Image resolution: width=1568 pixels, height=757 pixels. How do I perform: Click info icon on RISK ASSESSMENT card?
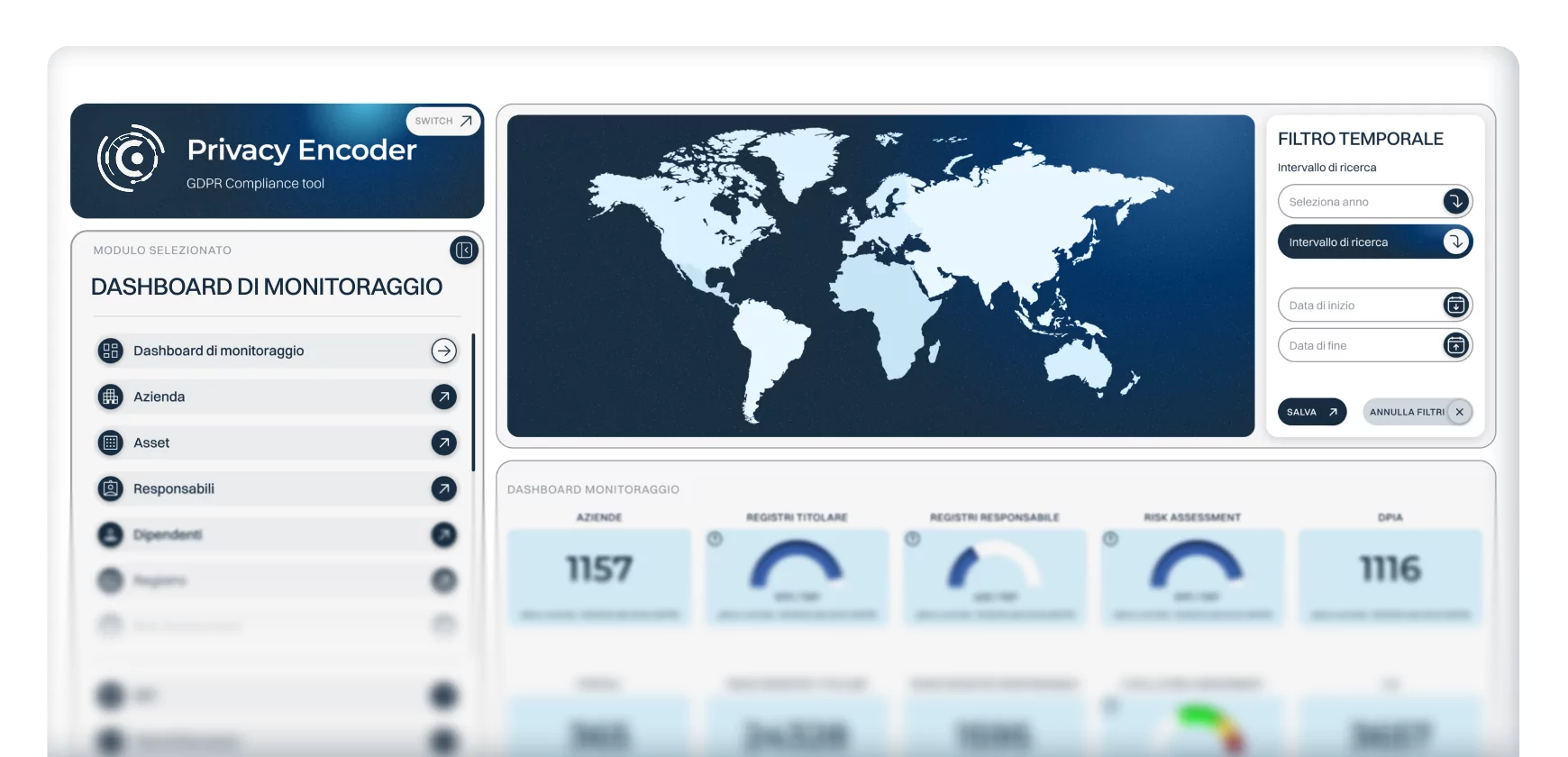coord(1110,539)
